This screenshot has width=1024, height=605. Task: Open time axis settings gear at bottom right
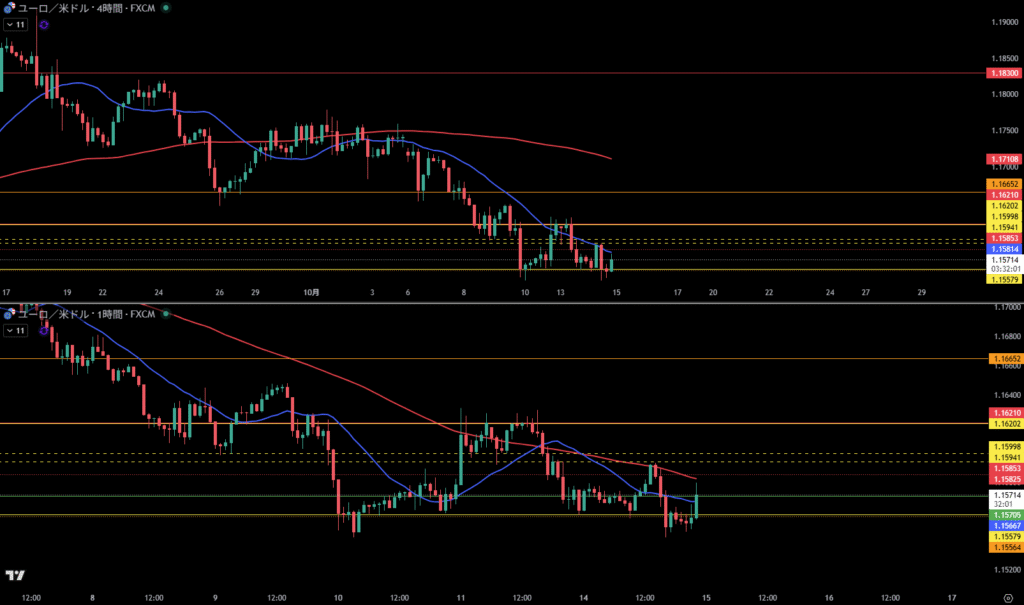click(x=1007, y=597)
